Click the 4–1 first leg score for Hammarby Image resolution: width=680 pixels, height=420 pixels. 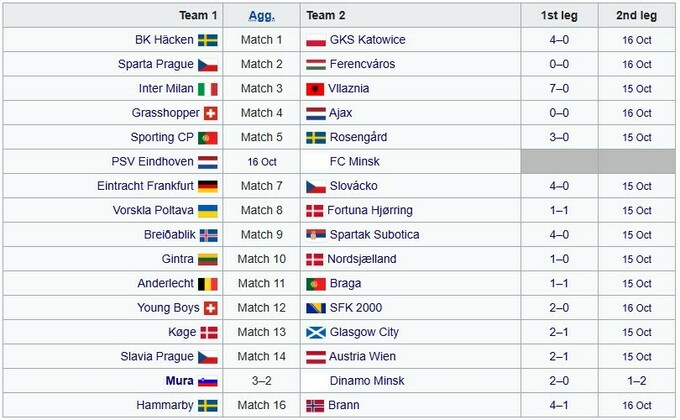pos(560,405)
